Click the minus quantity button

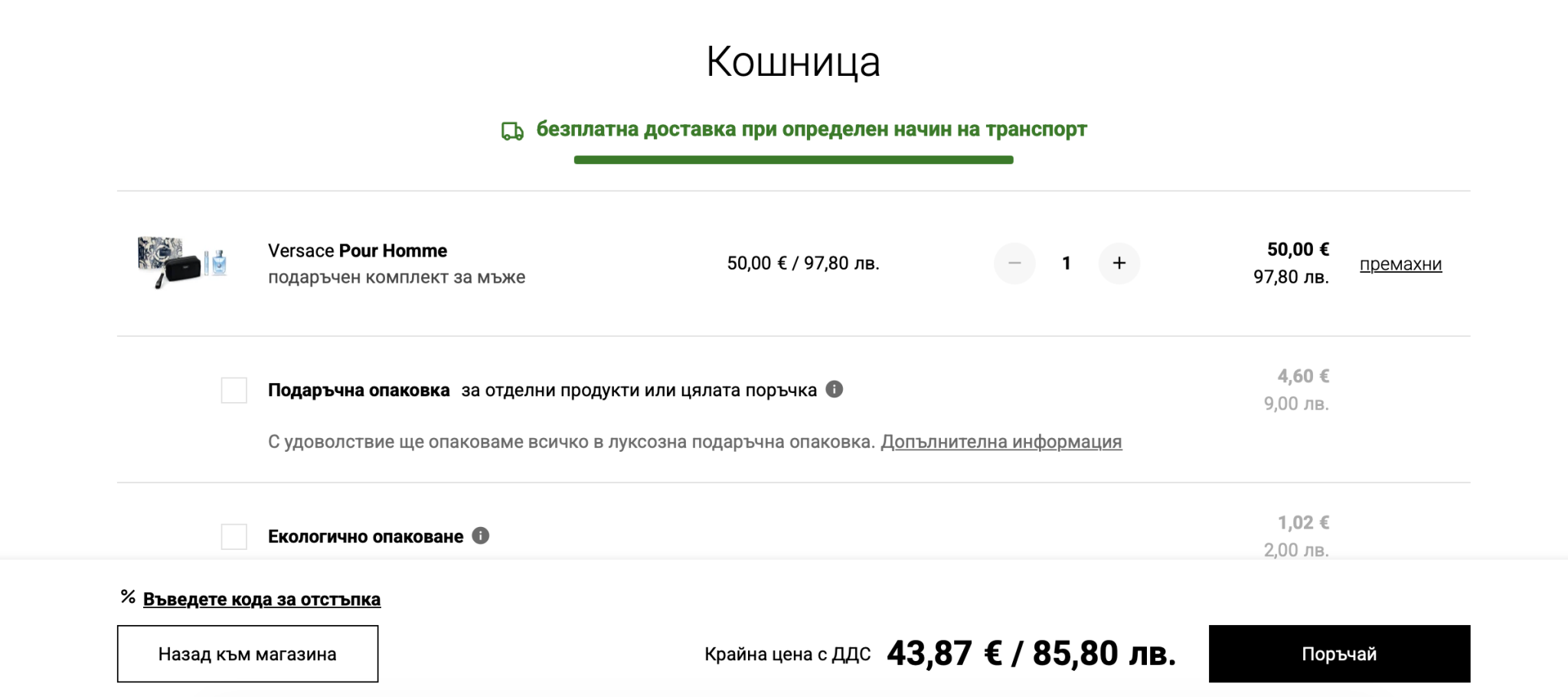click(1014, 263)
